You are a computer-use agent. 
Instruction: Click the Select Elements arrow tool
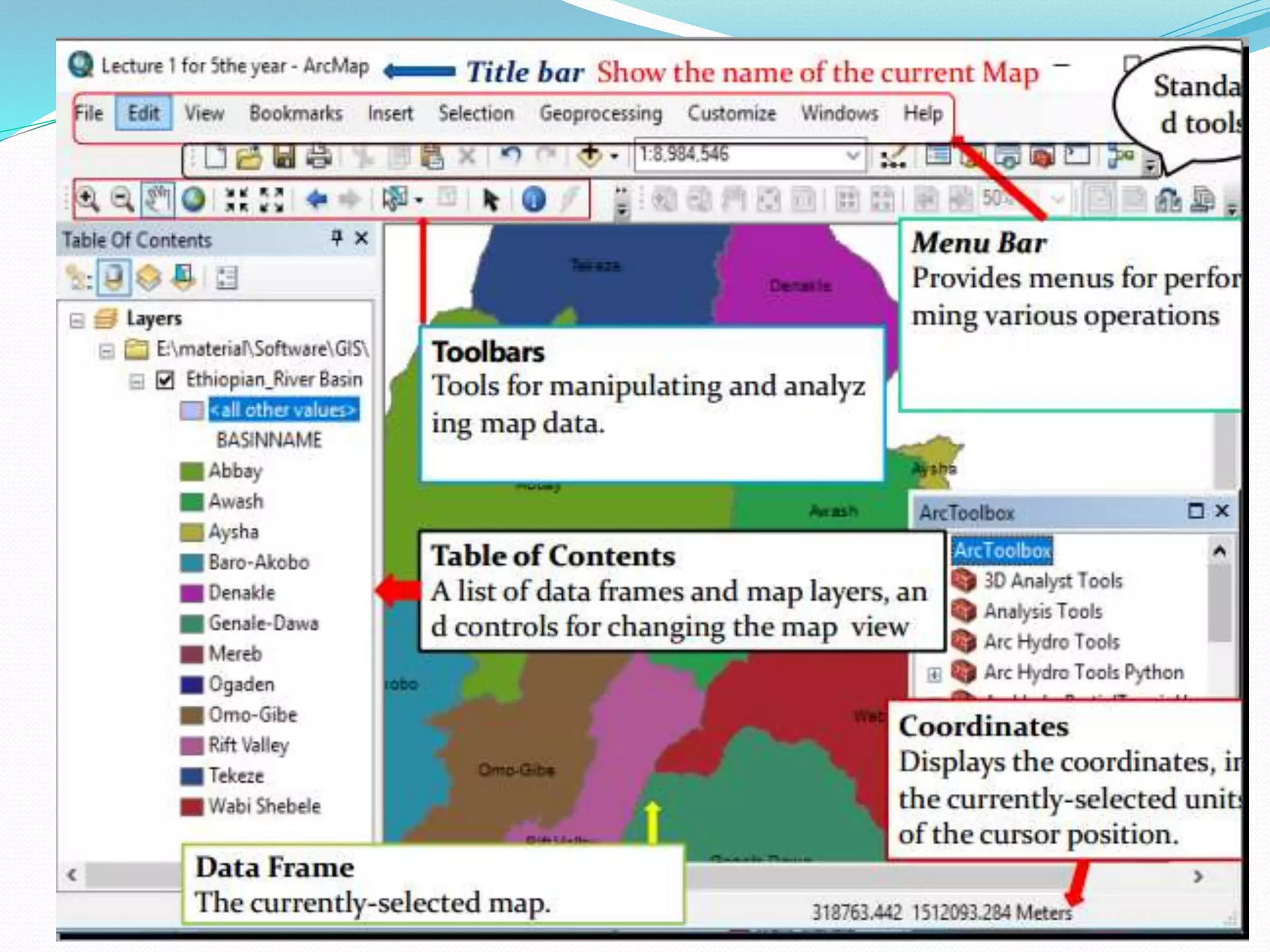pos(491,200)
